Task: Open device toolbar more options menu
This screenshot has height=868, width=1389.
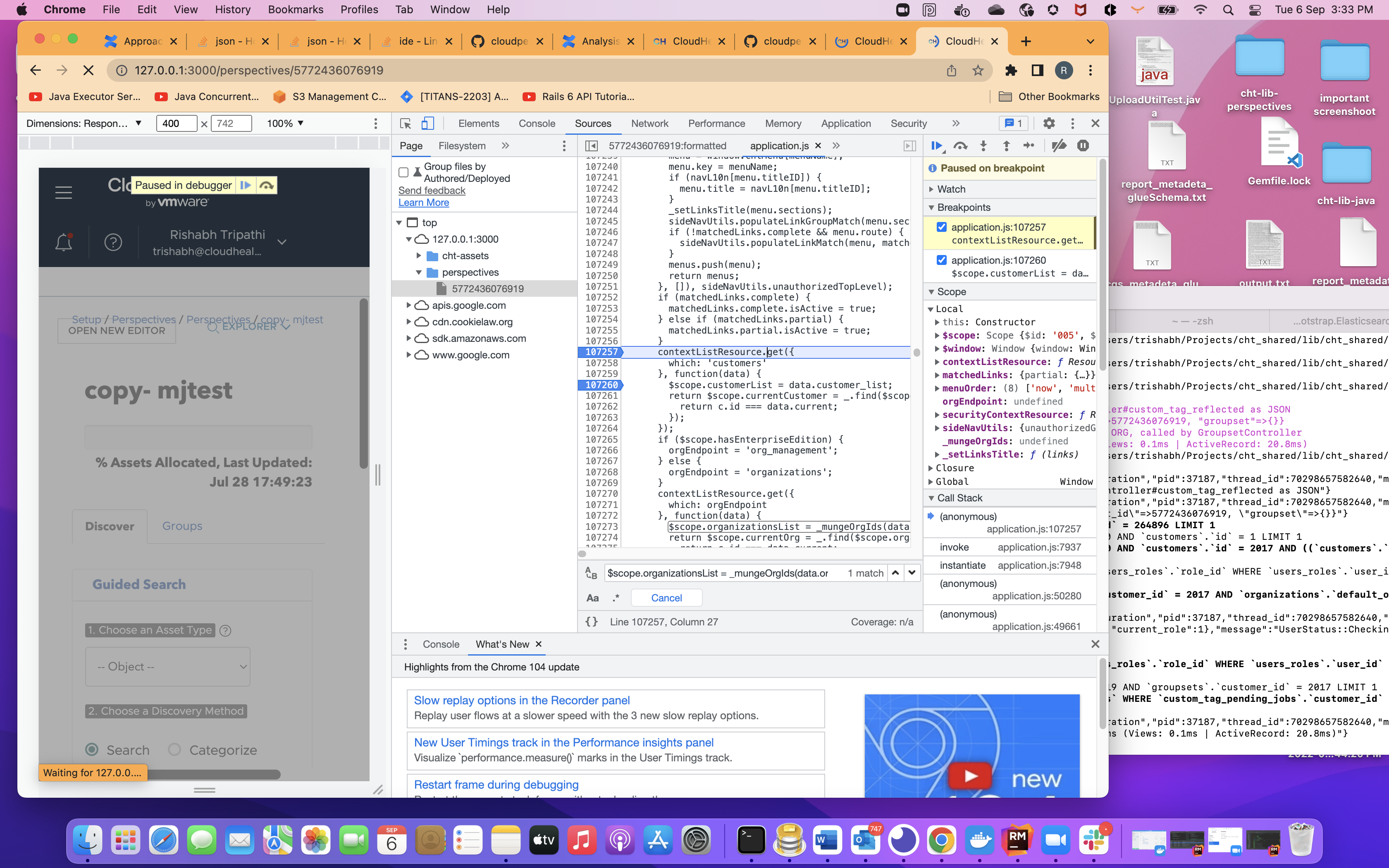Action: (x=375, y=124)
